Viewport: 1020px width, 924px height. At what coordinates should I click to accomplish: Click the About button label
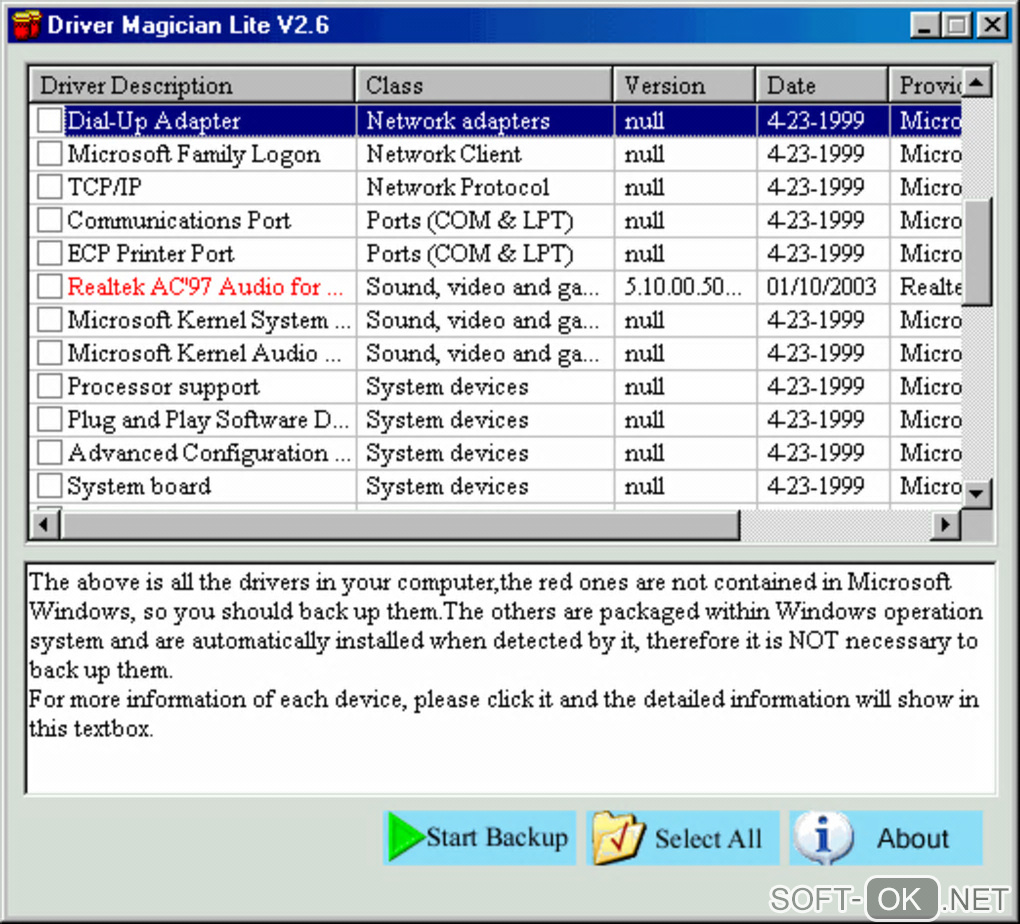coord(913,839)
